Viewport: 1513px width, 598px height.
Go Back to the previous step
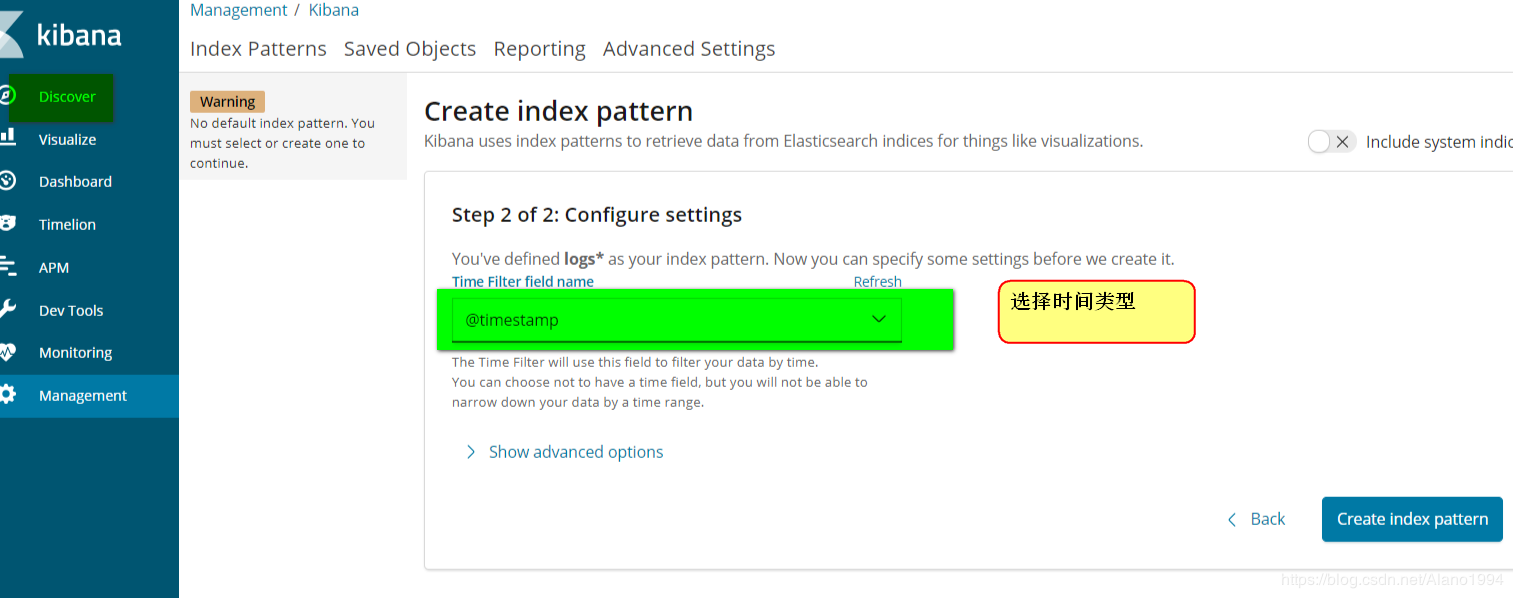[1256, 519]
